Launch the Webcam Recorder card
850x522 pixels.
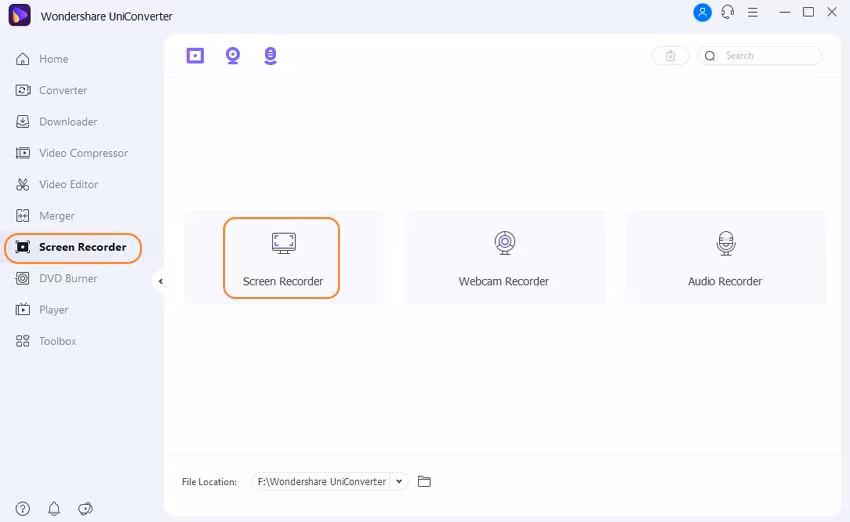tap(504, 258)
